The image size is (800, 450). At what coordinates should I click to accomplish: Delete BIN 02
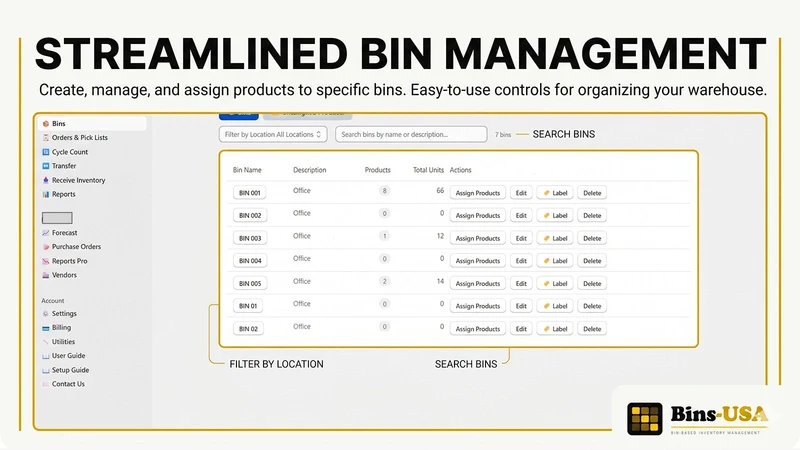click(592, 329)
